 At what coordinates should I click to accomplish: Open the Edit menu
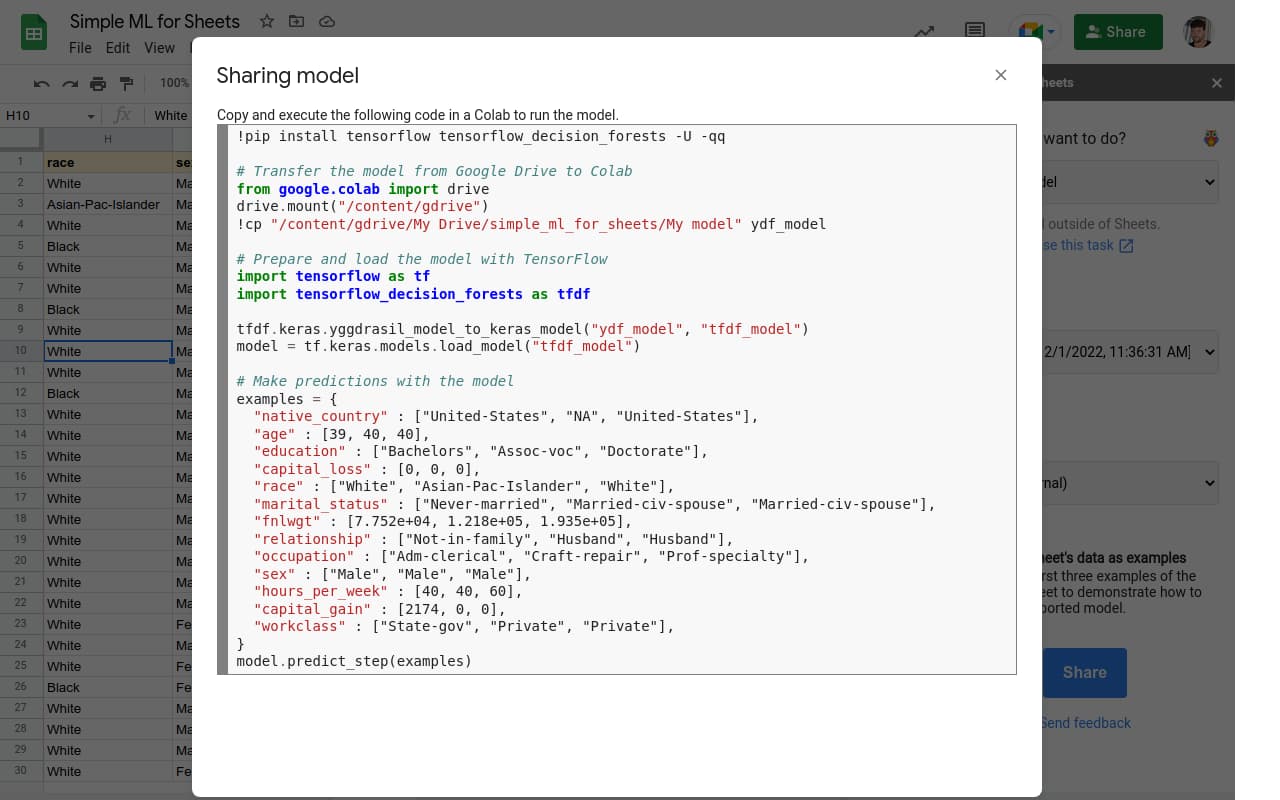pos(117,47)
